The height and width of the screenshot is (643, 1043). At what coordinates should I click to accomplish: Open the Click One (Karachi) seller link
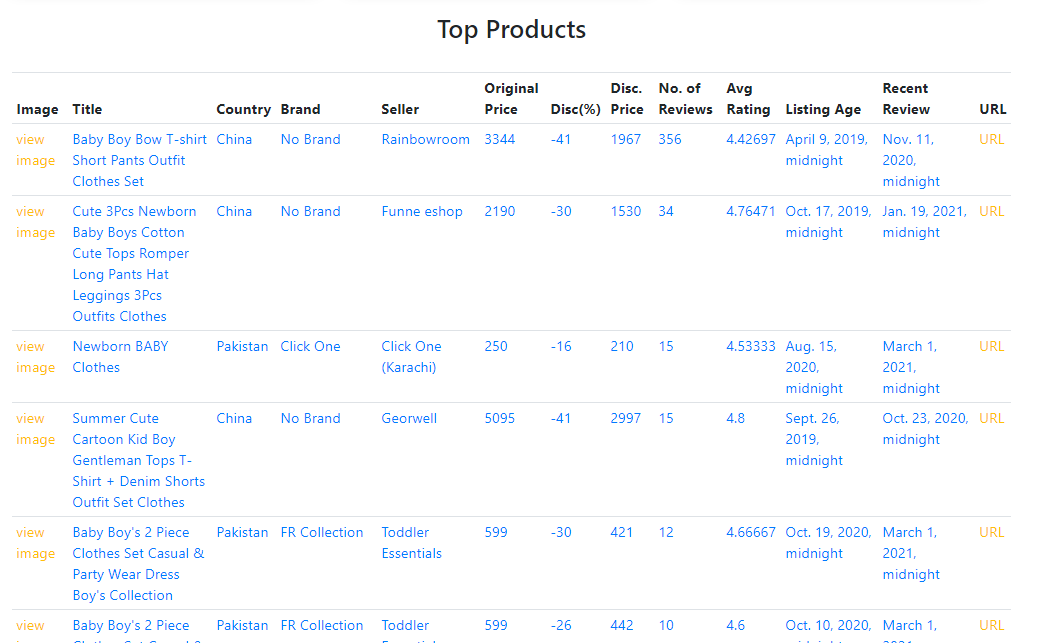pyautogui.click(x=411, y=356)
